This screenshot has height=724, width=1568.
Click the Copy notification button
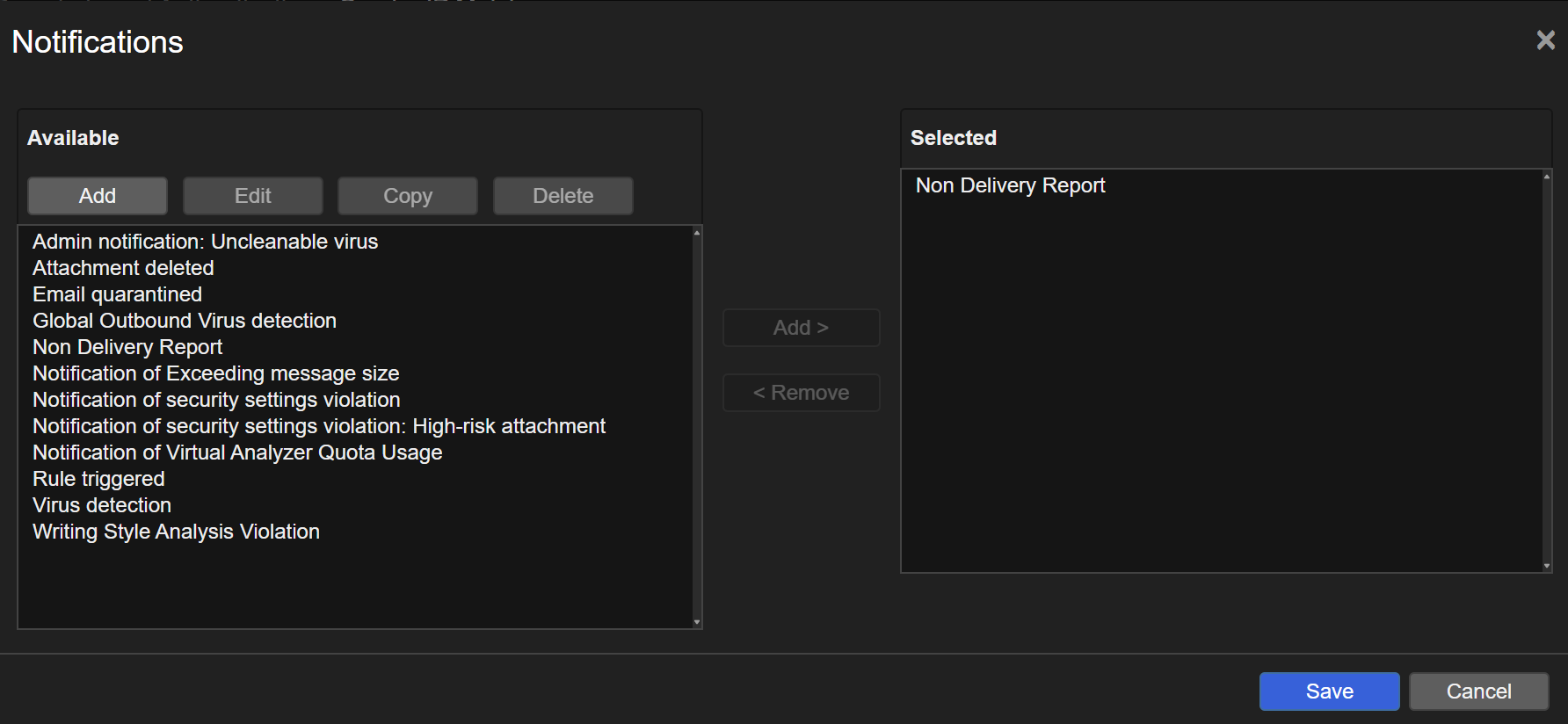pyautogui.click(x=408, y=196)
